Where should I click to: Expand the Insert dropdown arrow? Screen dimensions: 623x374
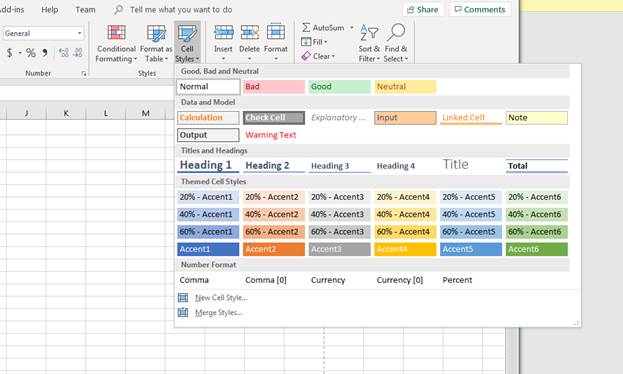(x=223, y=59)
